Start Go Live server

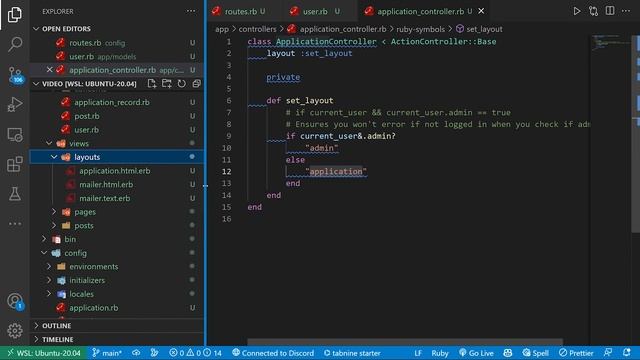(x=476, y=353)
